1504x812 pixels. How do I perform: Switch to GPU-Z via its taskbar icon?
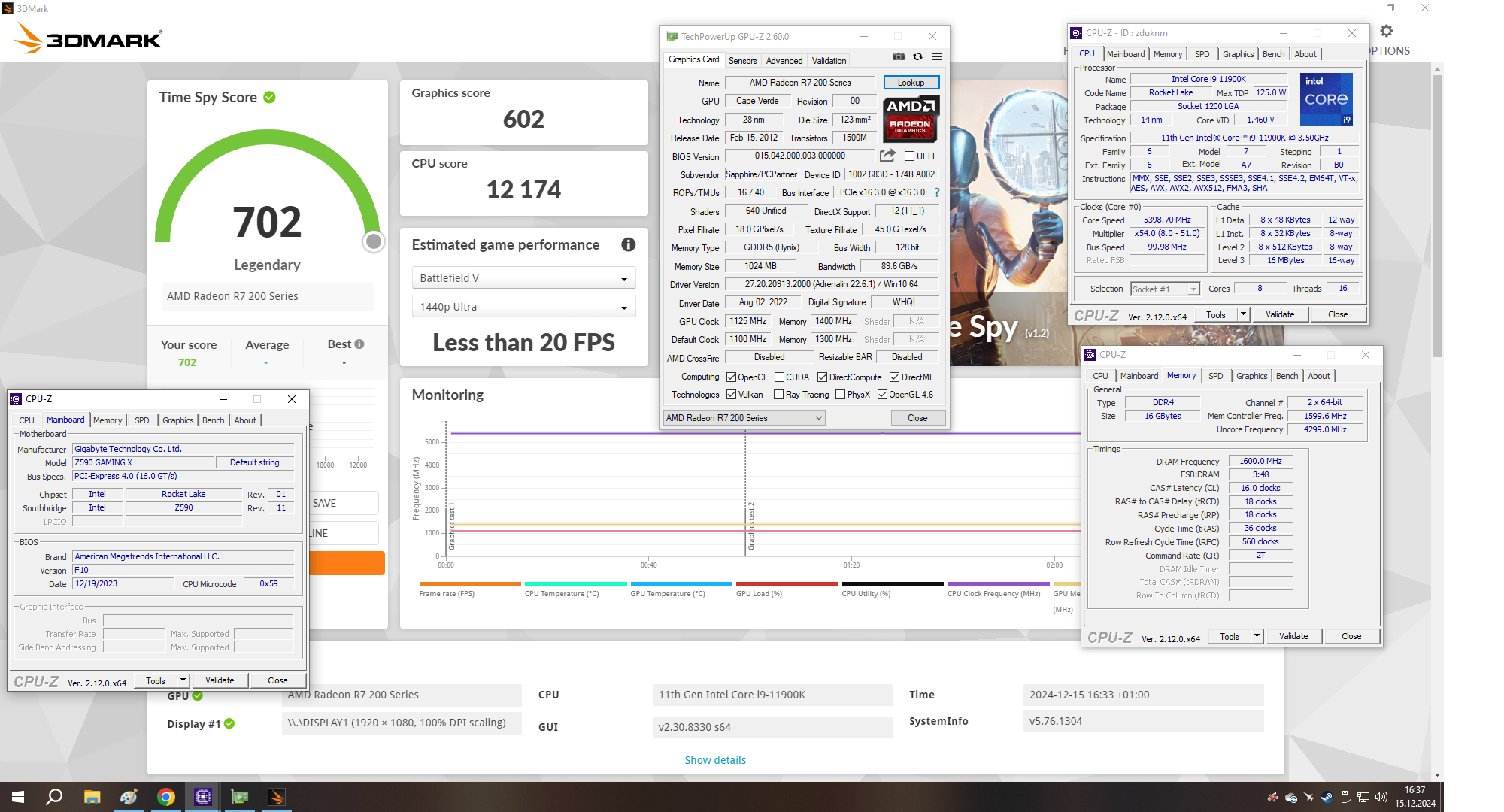click(x=240, y=797)
